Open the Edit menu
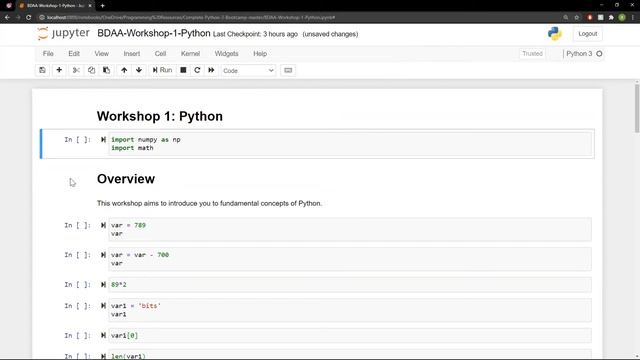Image resolution: width=640 pixels, height=360 pixels. click(74, 53)
